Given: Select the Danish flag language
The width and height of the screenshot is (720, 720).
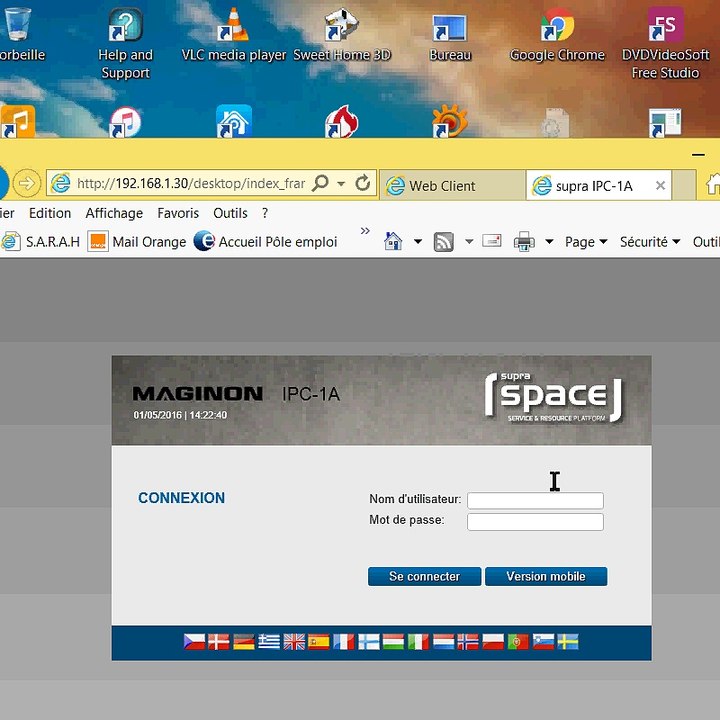Looking at the screenshot, I should point(219,641).
